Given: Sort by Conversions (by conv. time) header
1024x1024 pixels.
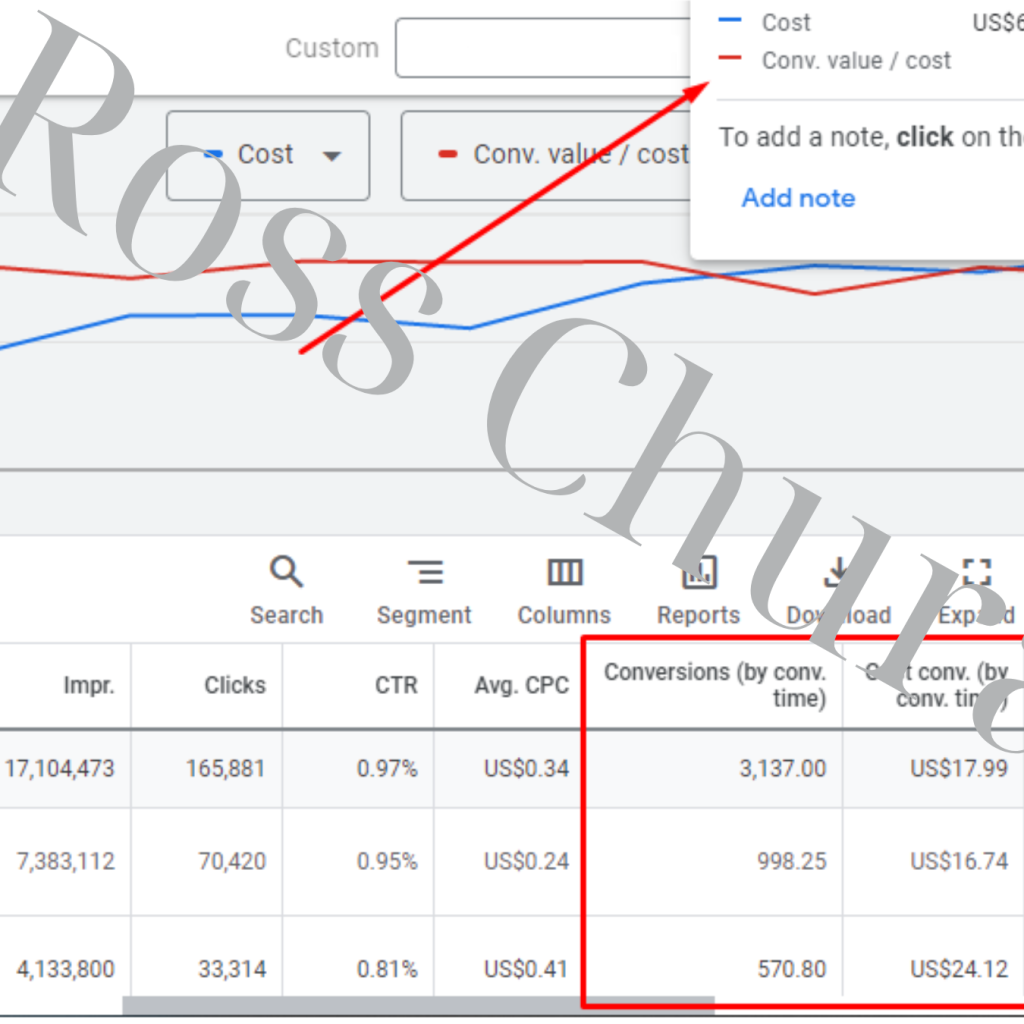Looking at the screenshot, I should coord(715,685).
